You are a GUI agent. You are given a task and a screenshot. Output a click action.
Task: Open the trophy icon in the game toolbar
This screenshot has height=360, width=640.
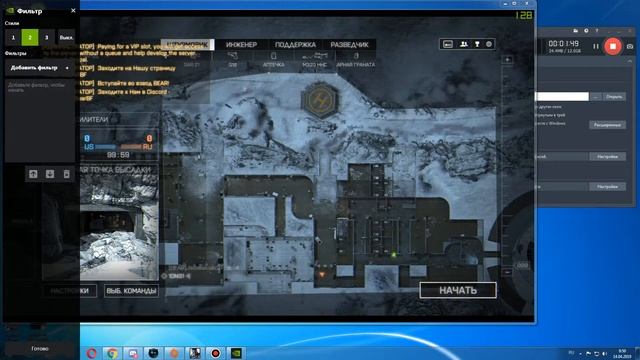click(x=477, y=44)
